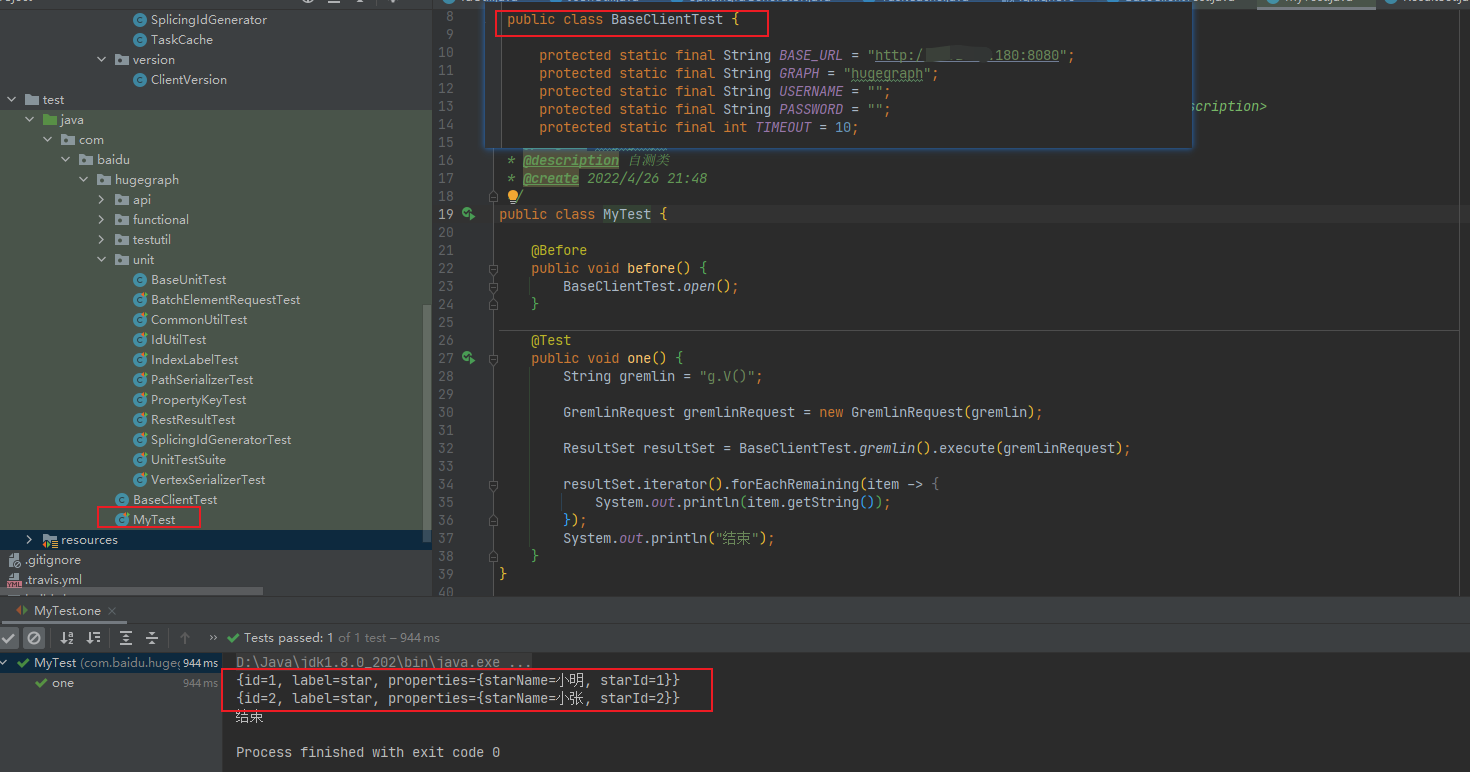Open the yellow light bulb intention actions

click(512, 197)
